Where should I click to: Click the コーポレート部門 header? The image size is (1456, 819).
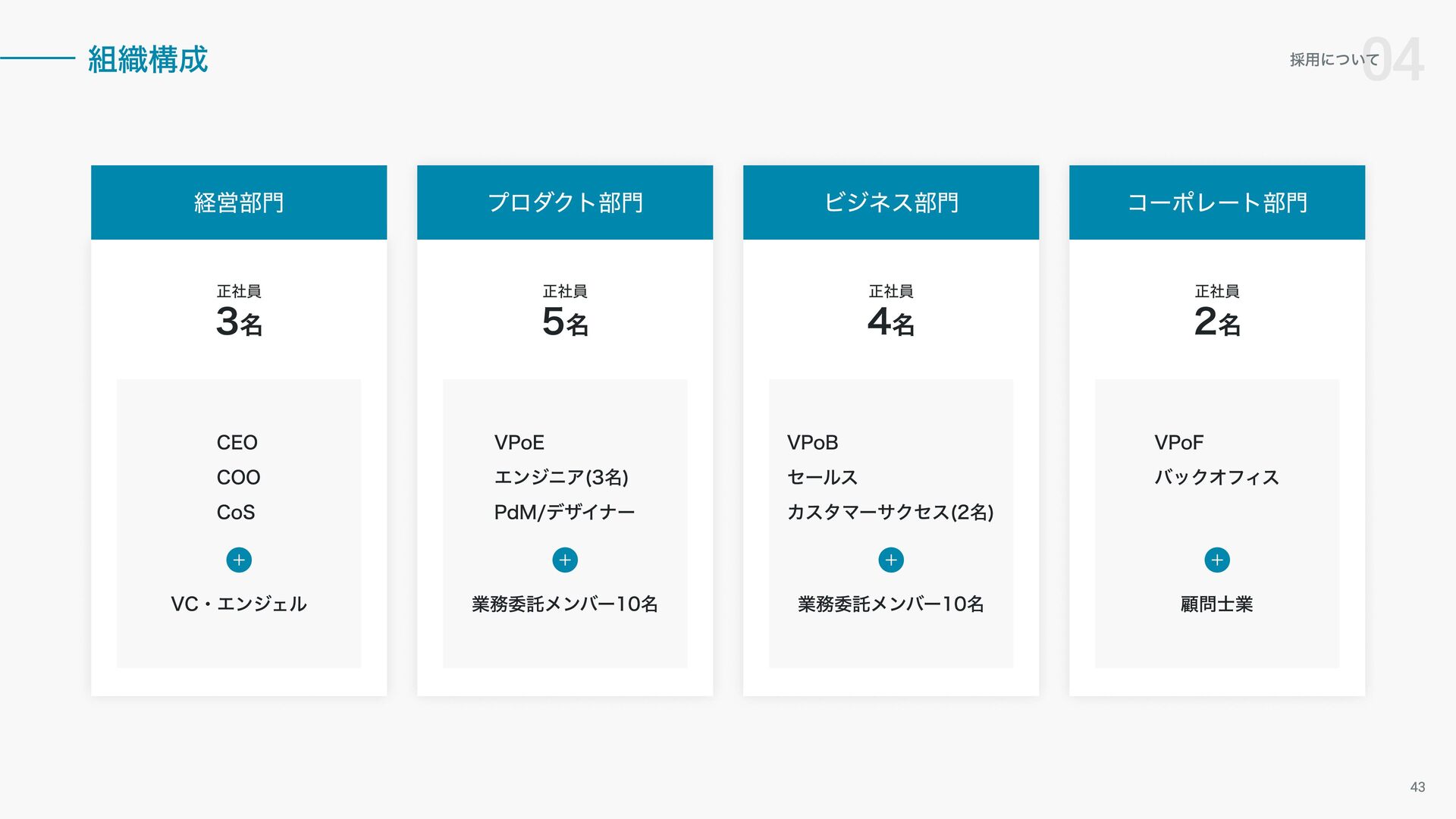point(1217,202)
